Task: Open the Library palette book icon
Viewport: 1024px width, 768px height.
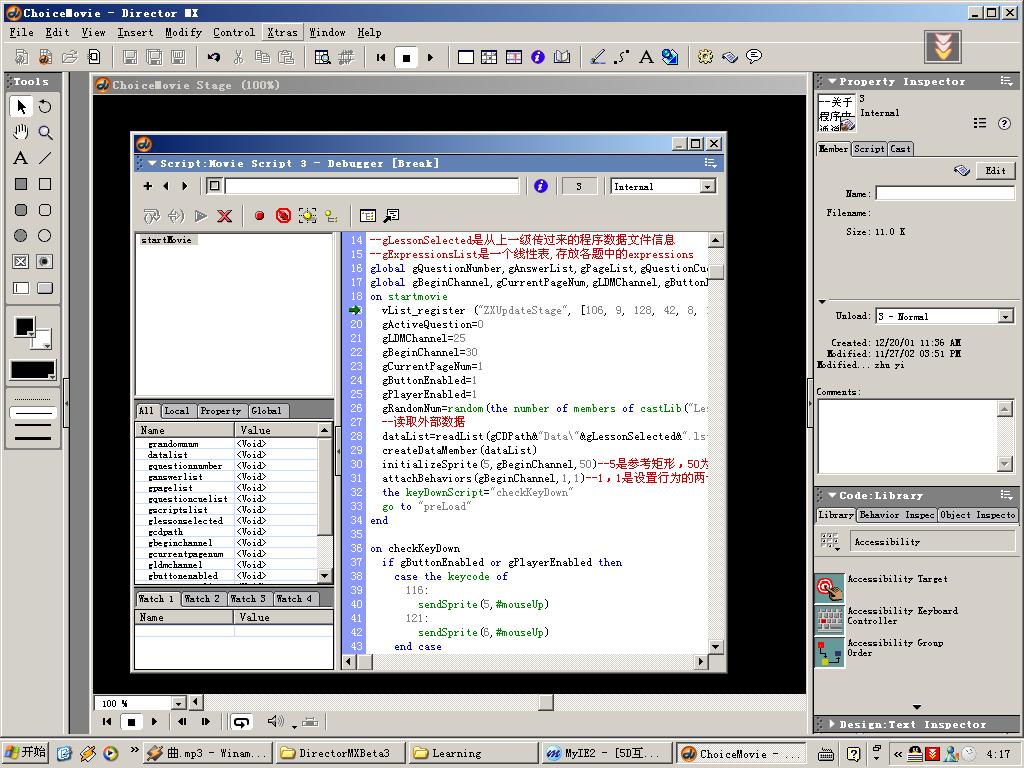Action: (562, 57)
